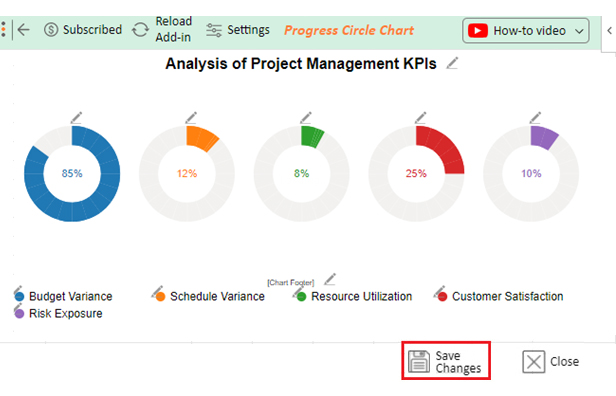Image resolution: width=616 pixels, height=396 pixels.
Task: Edit Budget Variance legend pencil icon
Action: click(x=17, y=290)
